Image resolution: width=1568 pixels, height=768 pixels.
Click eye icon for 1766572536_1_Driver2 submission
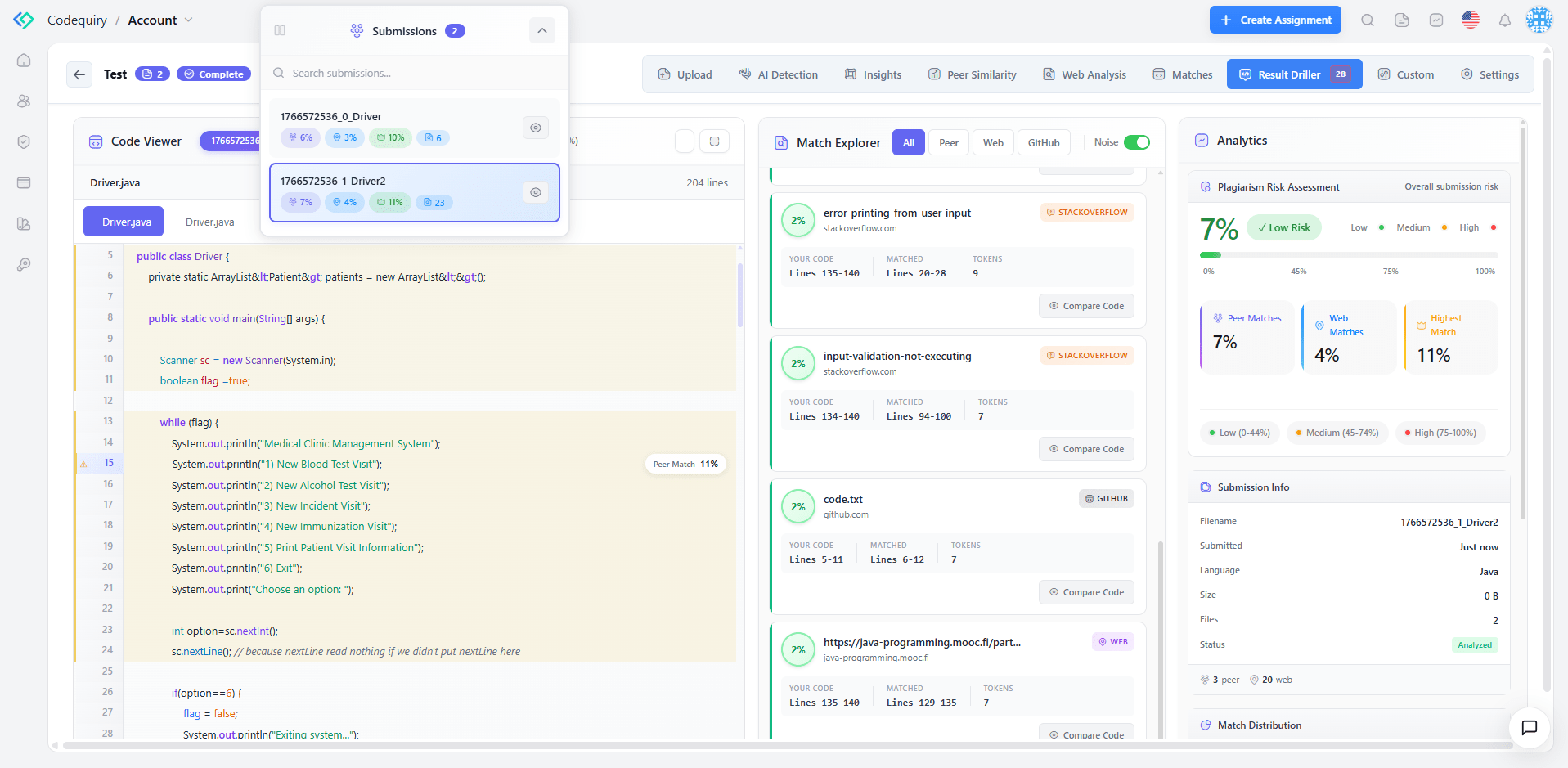[535, 192]
